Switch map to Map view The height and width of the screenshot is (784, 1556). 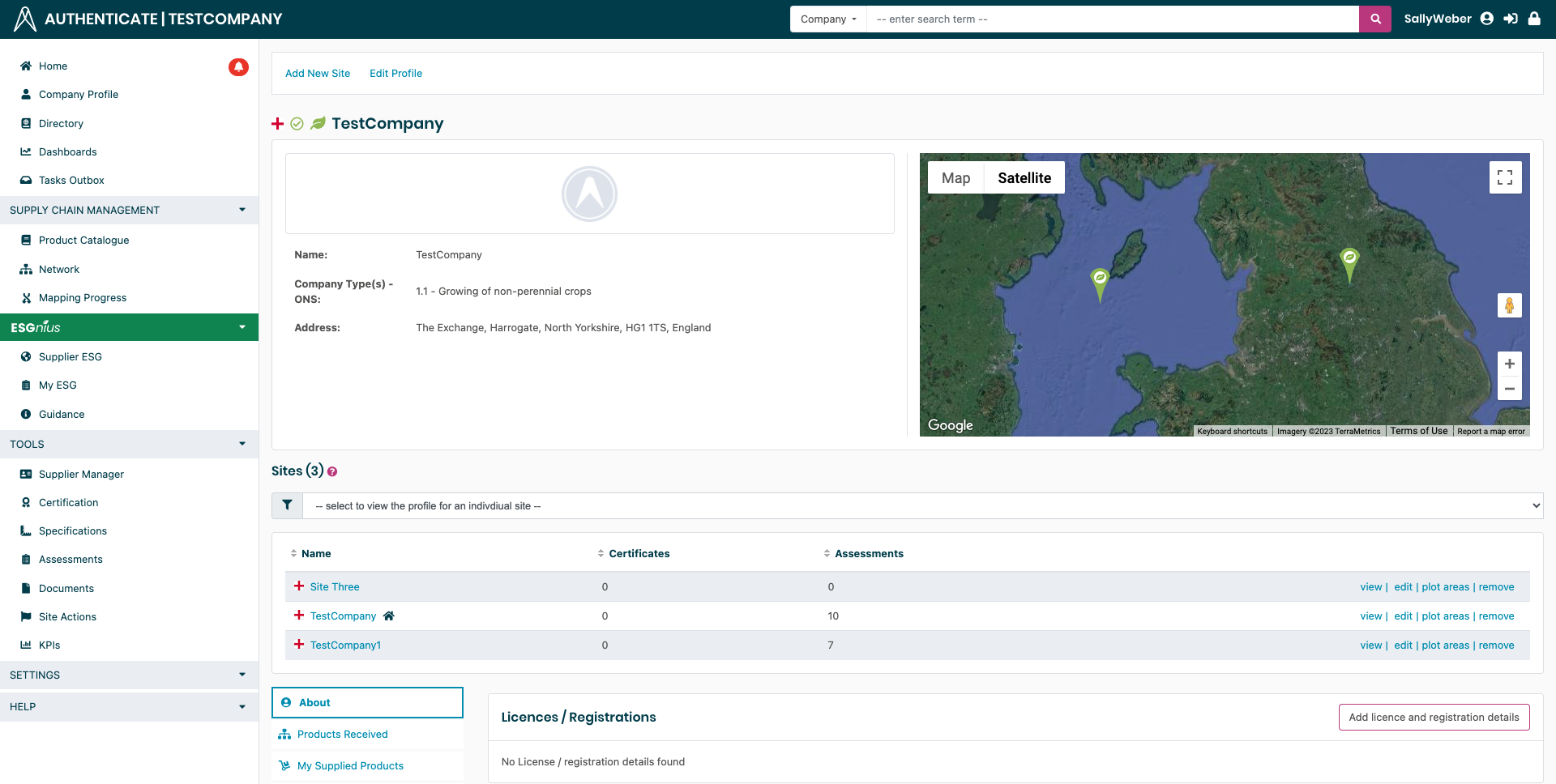955,178
